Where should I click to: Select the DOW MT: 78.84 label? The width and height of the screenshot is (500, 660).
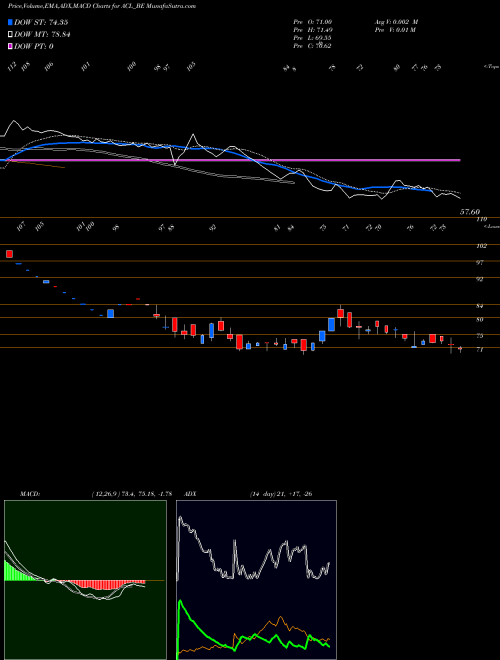tap(42, 35)
